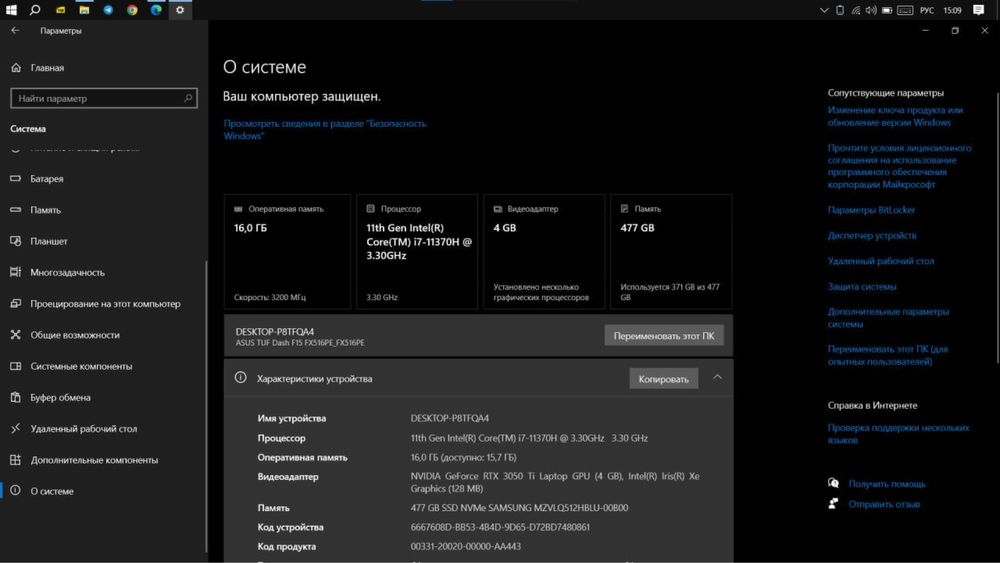This screenshot has height=563, width=1000.
Task: Select the 477 GB SSD NVMe SAMSUNG value
Action: pos(519,508)
